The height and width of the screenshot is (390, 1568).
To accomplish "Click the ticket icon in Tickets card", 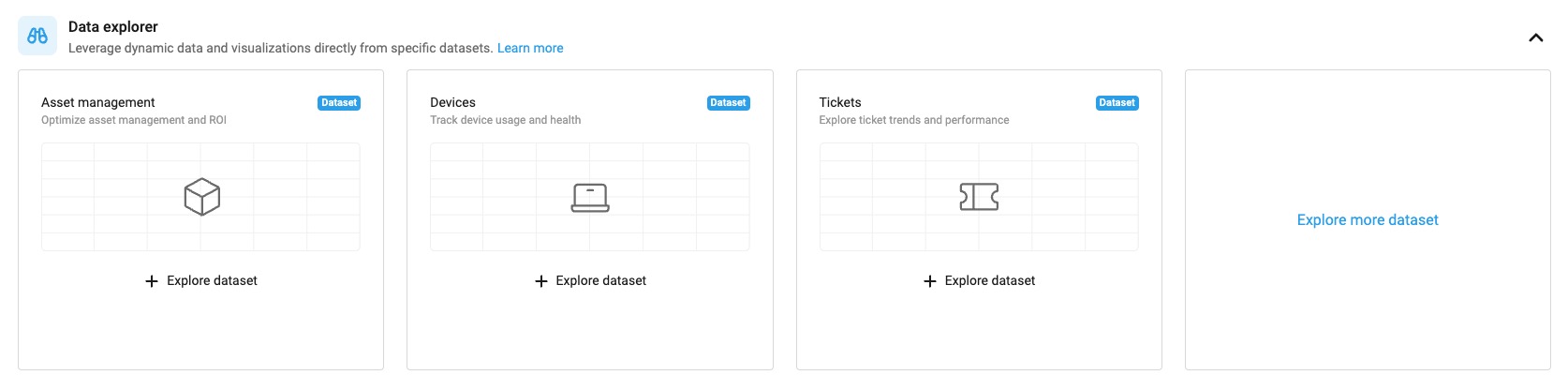I will 979,197.
